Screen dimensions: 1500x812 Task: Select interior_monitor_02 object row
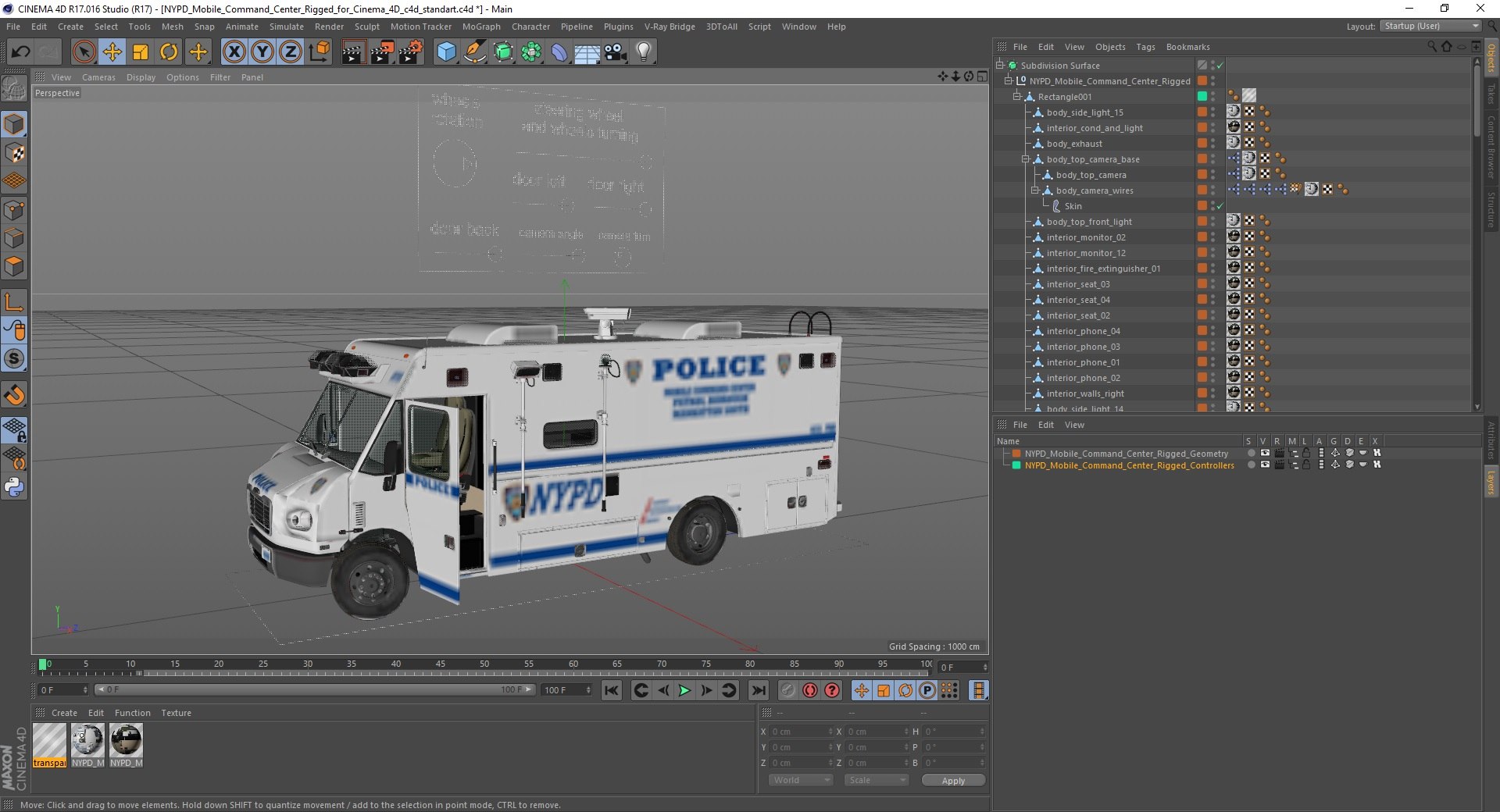coord(1086,237)
